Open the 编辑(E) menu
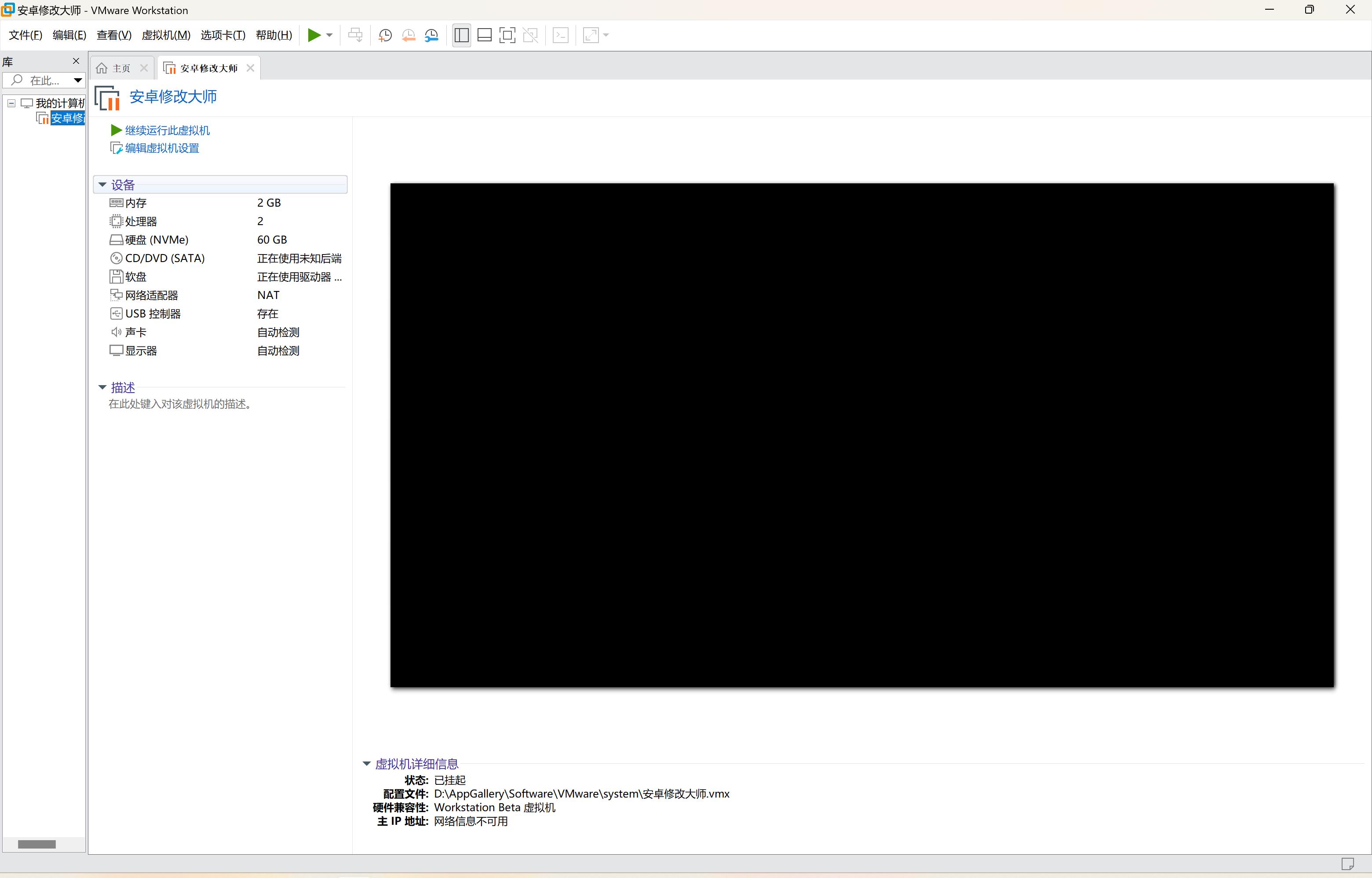This screenshot has width=1372, height=878. (69, 35)
